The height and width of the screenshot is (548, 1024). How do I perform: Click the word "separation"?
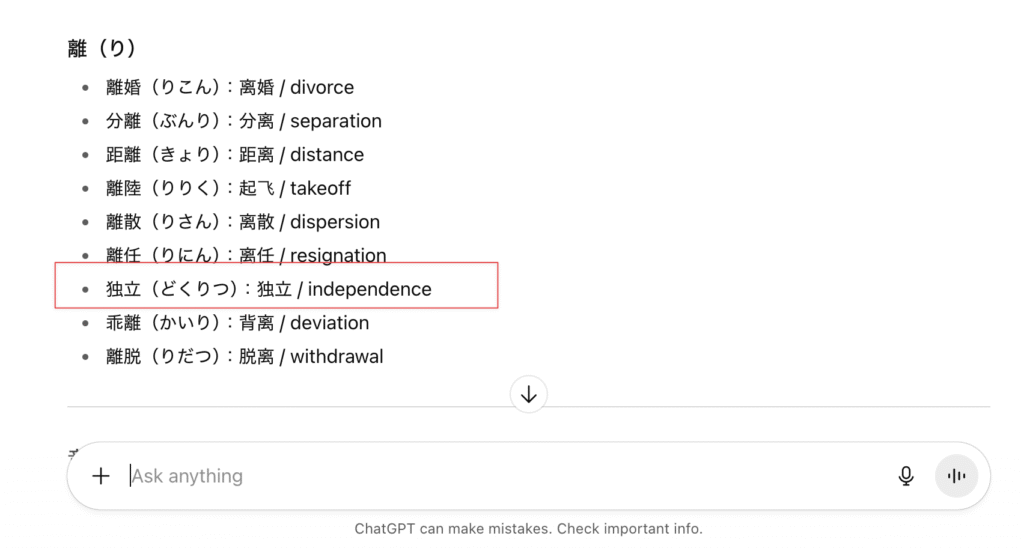click(336, 121)
